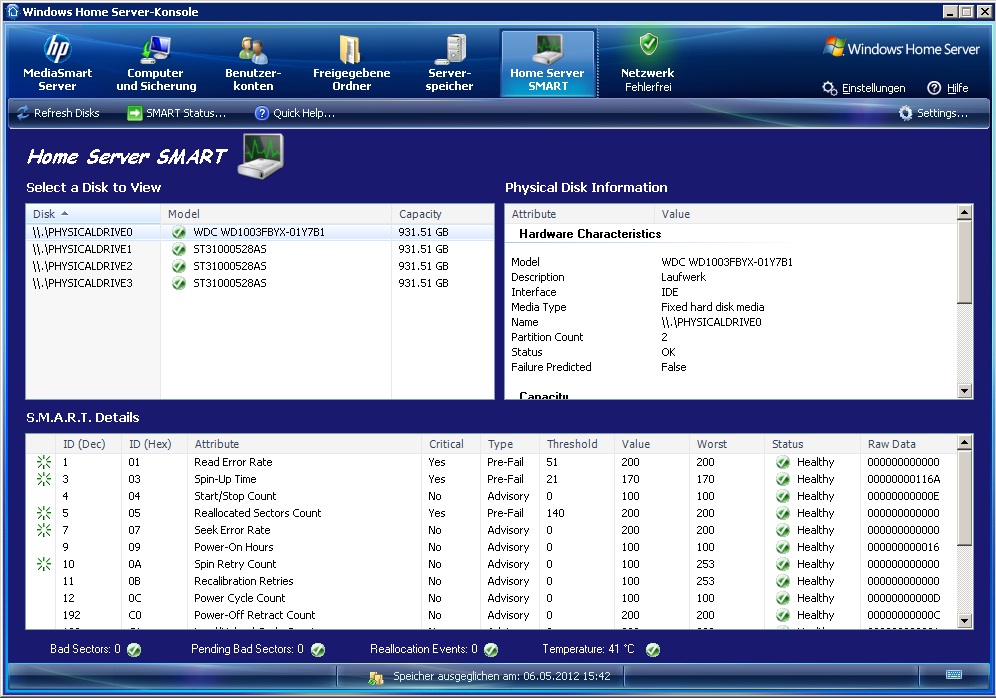The image size is (996, 698).
Task: Switch to Benutzerkonten tab
Action: coord(253,63)
